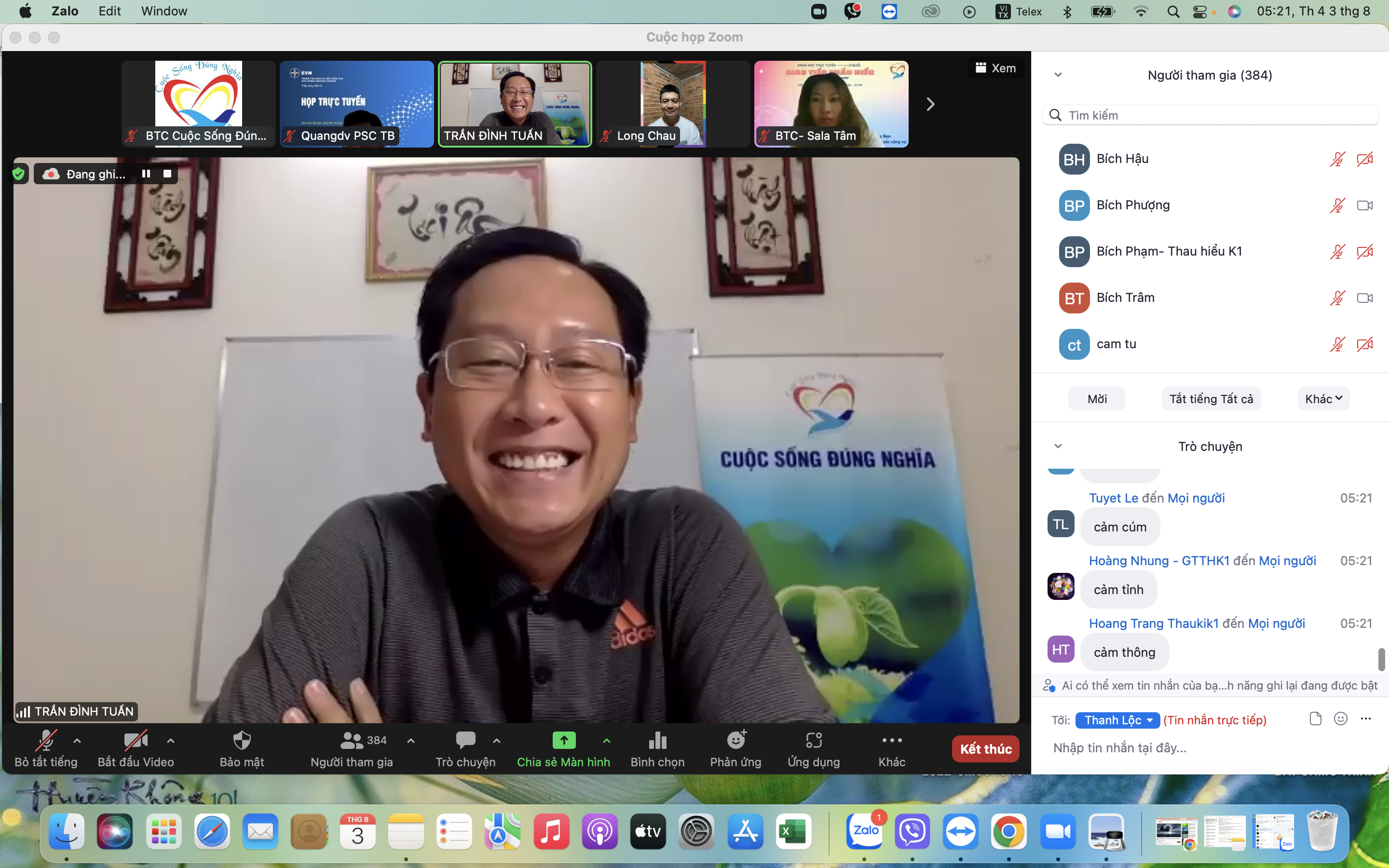The width and height of the screenshot is (1389, 868).
Task: Expand audio options arrow beside Bỏ tắt tiếng
Action: coord(78,741)
